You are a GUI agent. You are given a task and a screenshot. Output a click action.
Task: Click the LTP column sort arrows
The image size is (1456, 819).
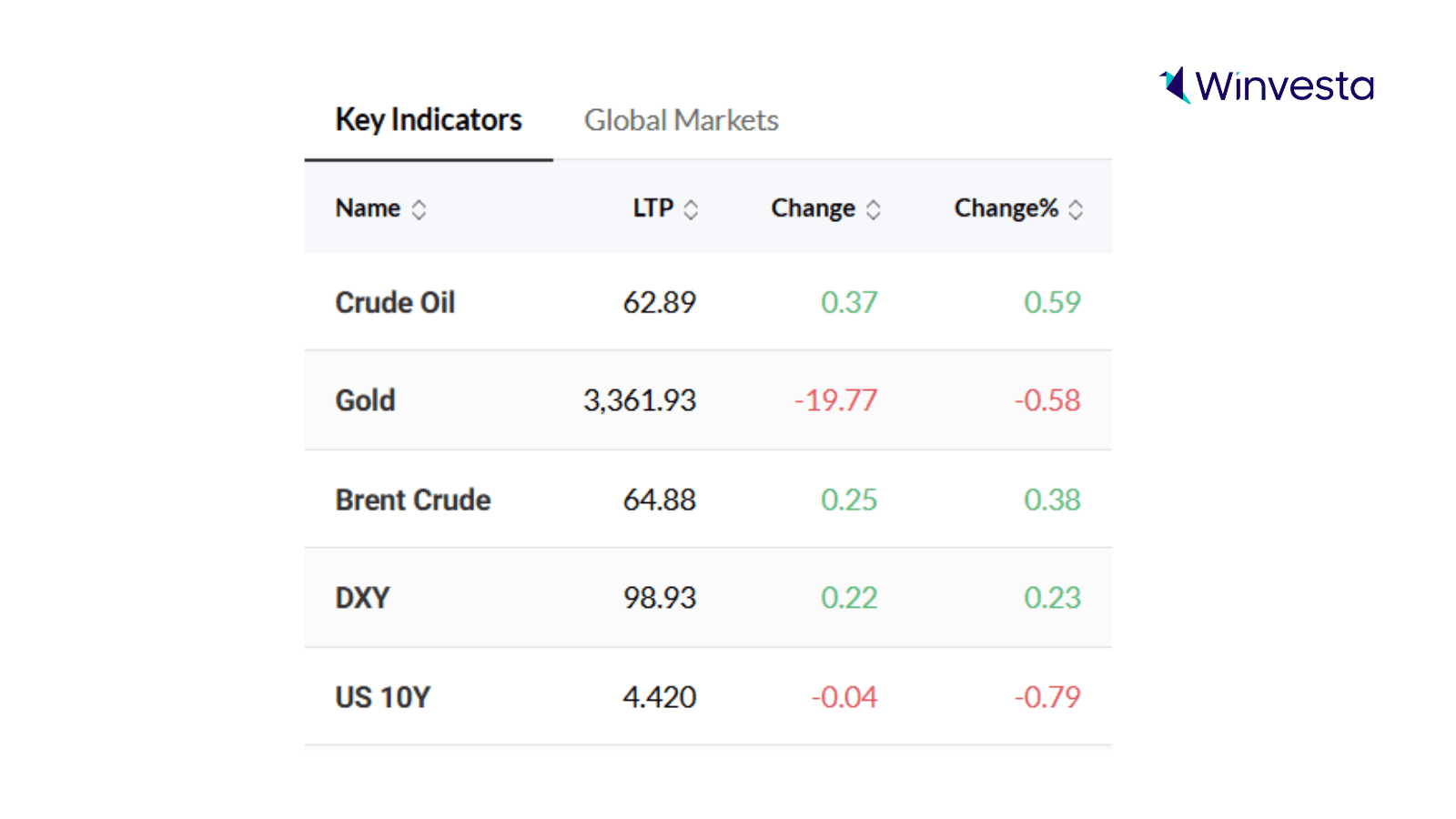pyautogui.click(x=691, y=210)
